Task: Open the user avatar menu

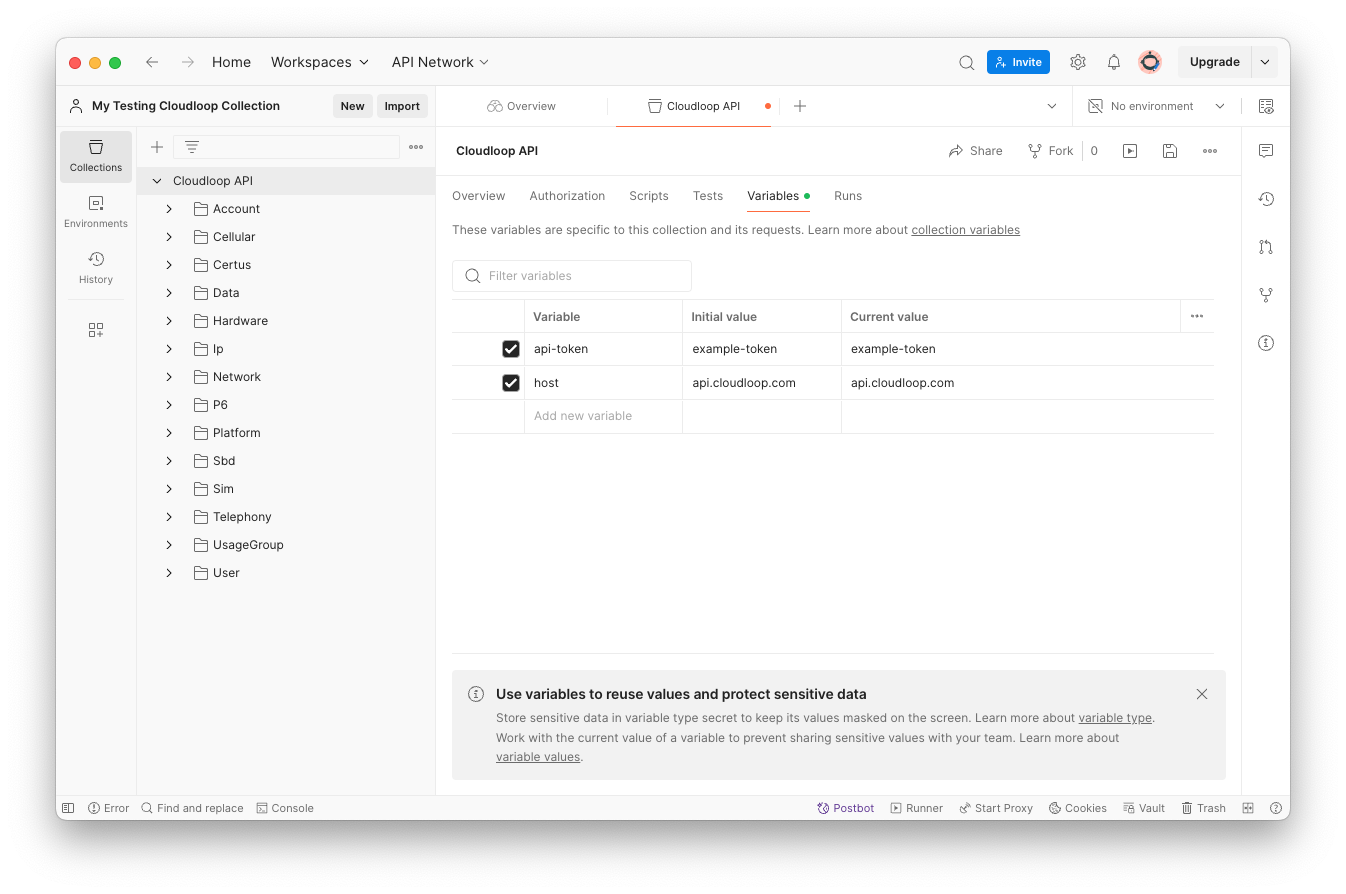Action: point(1150,62)
